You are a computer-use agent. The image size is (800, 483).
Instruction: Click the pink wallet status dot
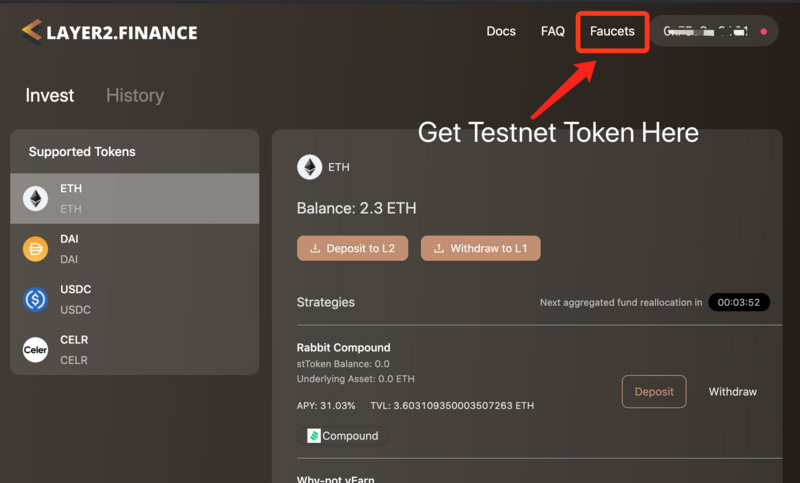tap(764, 32)
